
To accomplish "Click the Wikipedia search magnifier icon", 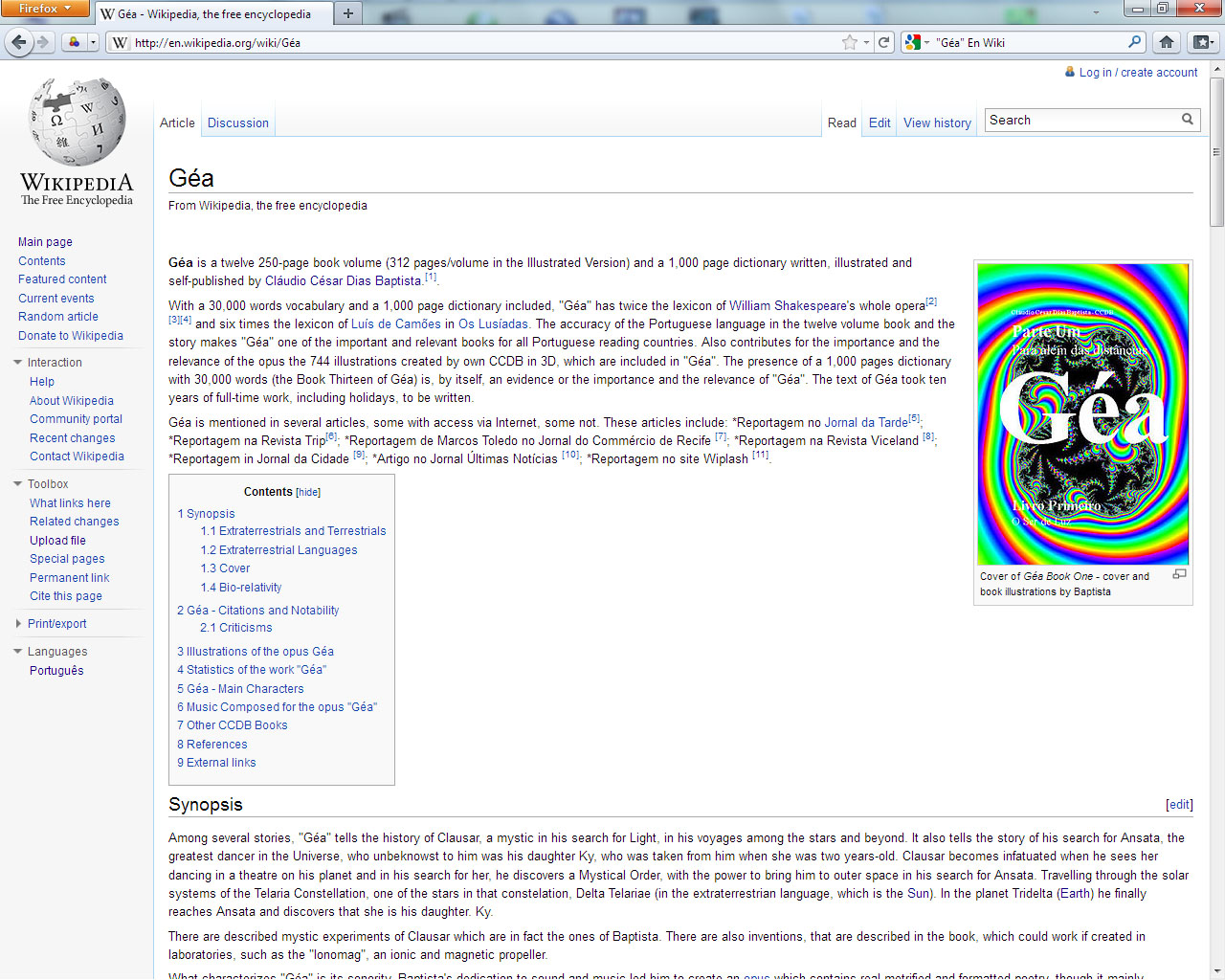I will tap(1187, 120).
